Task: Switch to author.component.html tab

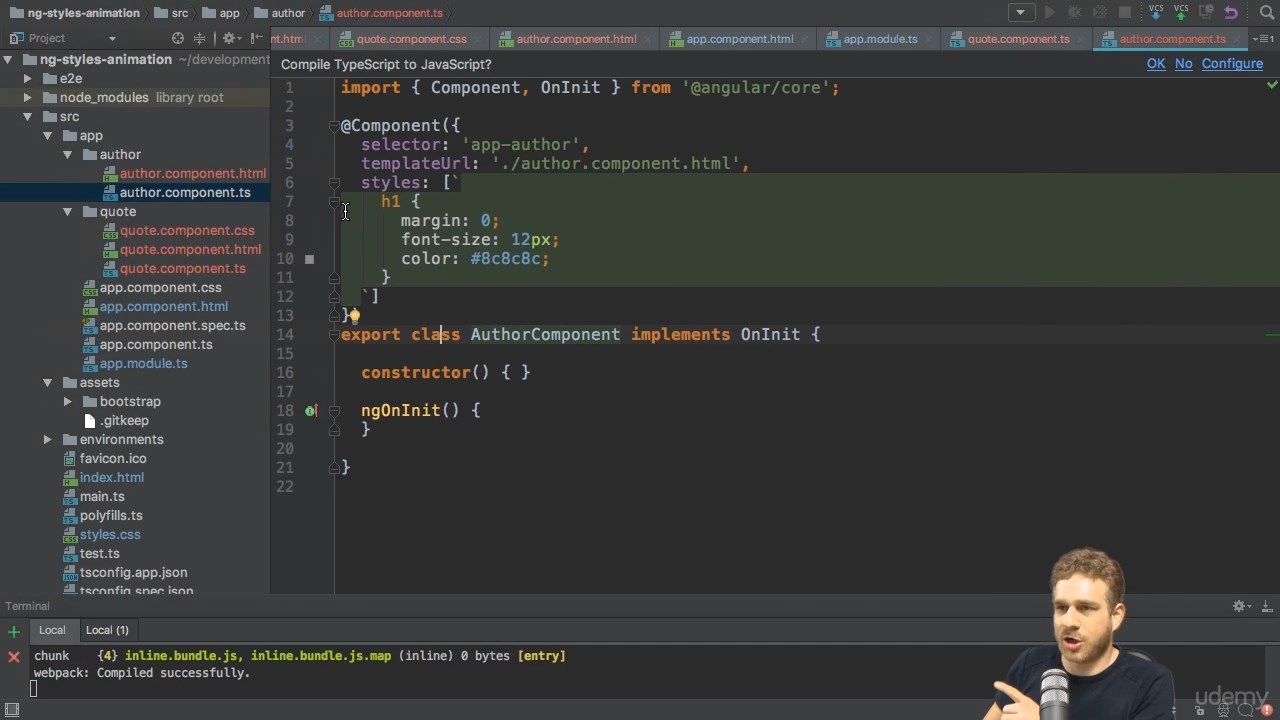Action: 576,39
